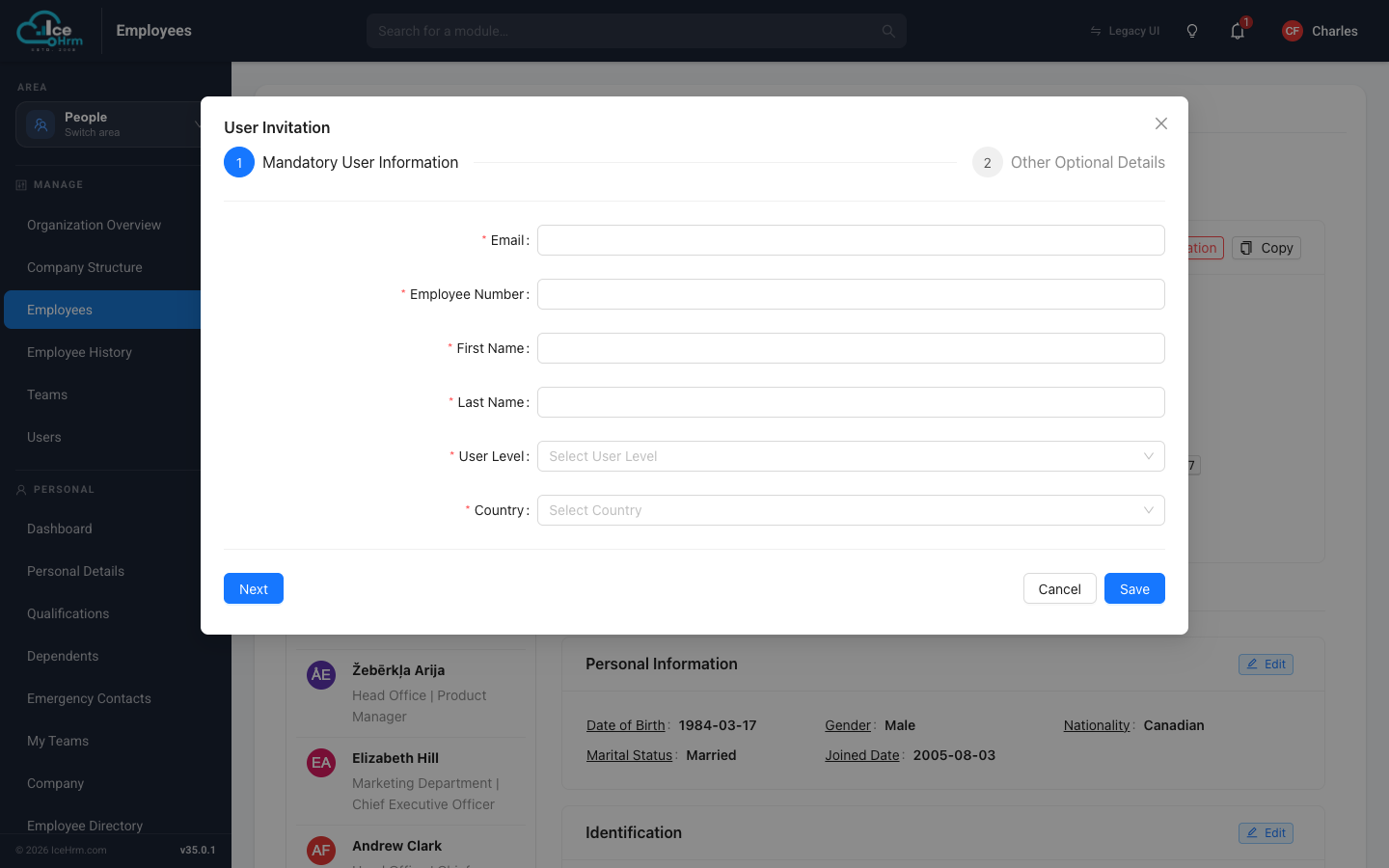Viewport: 1389px width, 868px height.
Task: Click Date of Birth label
Action: coord(626,725)
